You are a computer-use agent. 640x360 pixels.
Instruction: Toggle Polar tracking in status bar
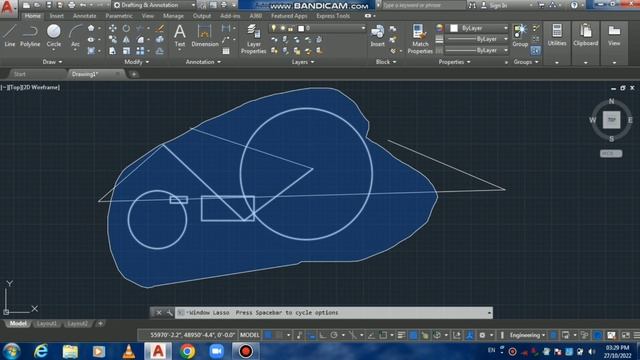(334, 335)
